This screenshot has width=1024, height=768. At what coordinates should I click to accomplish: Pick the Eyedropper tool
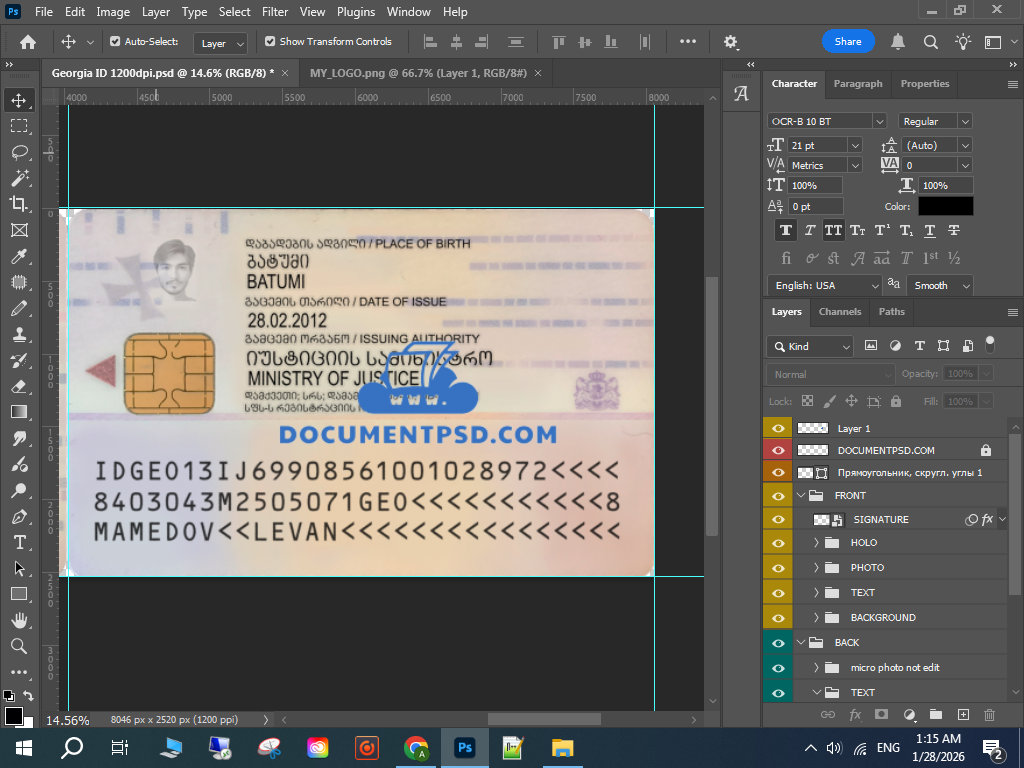[x=19, y=256]
